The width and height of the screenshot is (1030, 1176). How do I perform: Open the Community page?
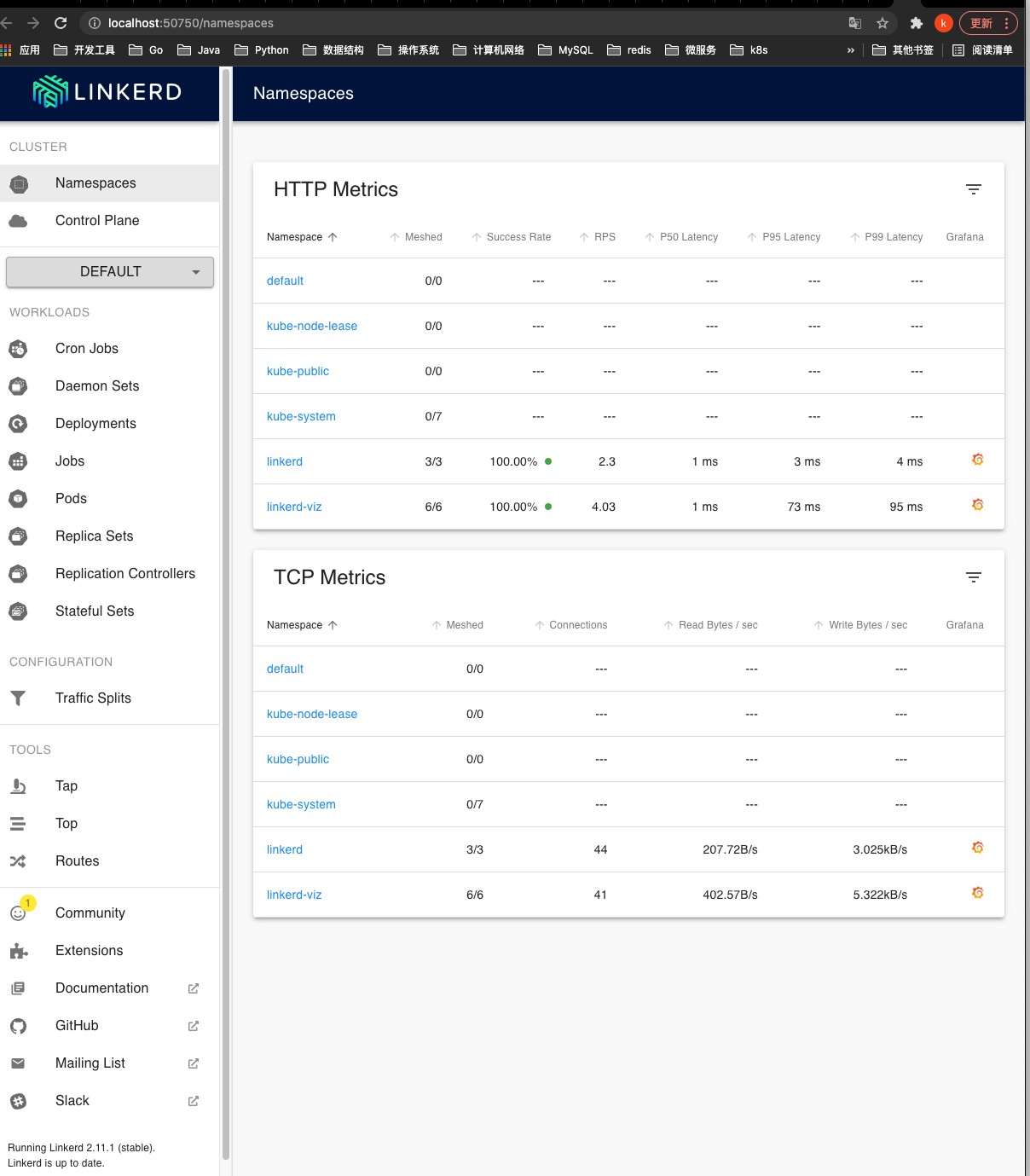pos(109,913)
